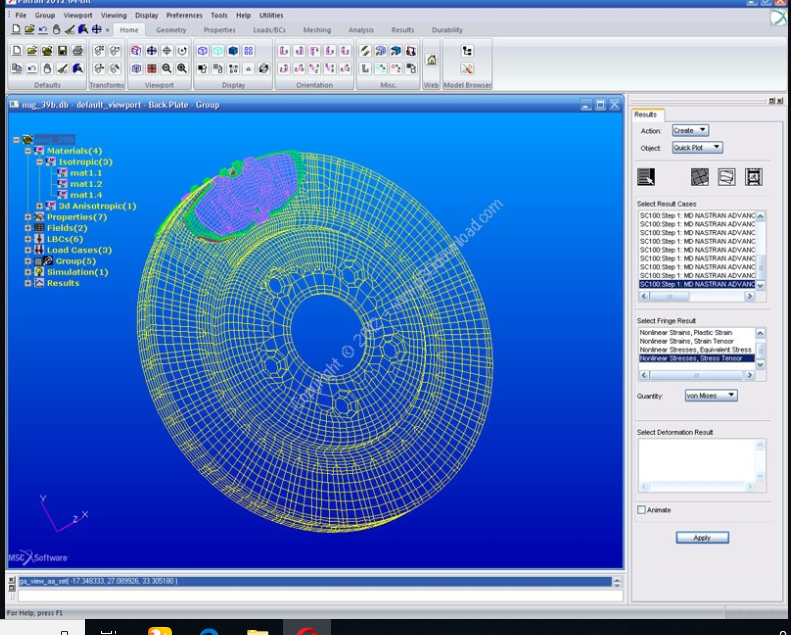
Task: Click the zoom-in magnifier icon in the Viewport group
Action: tap(182, 69)
